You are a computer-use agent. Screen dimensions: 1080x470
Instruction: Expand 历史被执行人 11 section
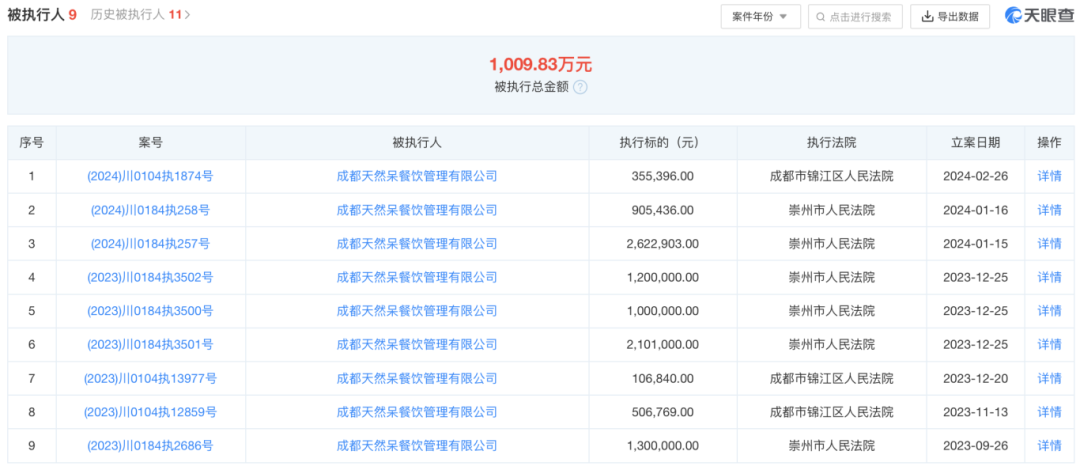(x=140, y=15)
